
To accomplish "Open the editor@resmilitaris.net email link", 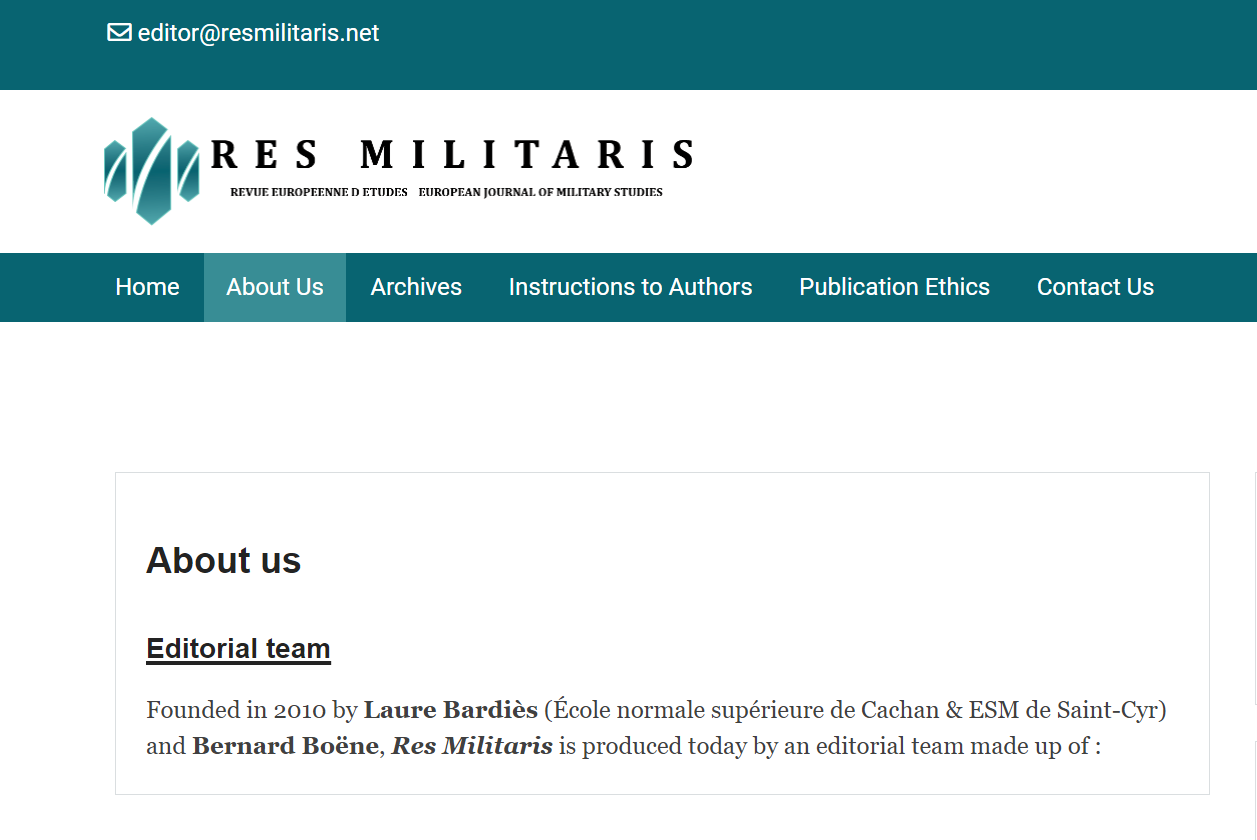I will coord(258,33).
